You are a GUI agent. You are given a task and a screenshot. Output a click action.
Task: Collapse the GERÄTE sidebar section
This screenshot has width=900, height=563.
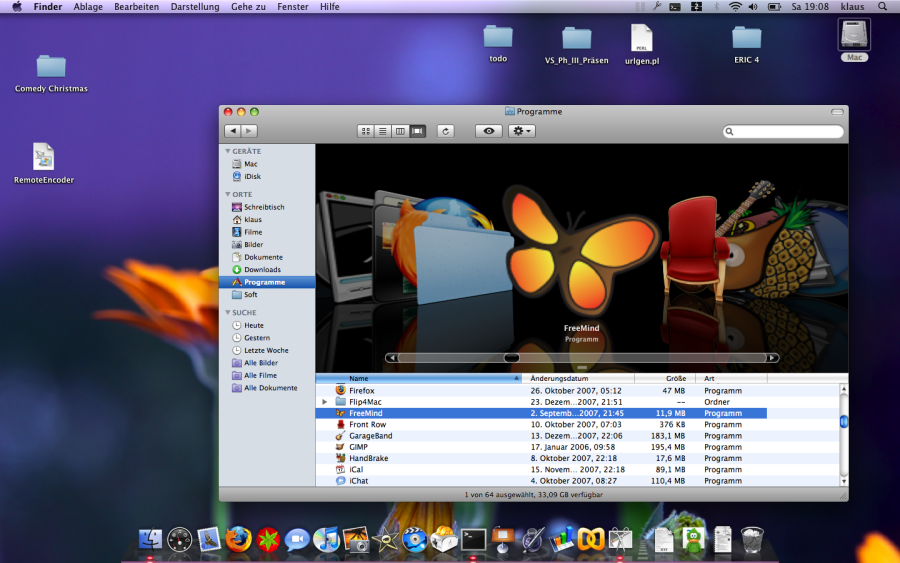[228, 151]
